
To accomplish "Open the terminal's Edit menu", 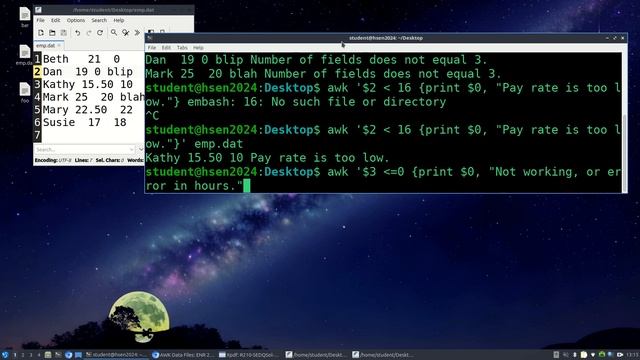I will tap(166, 48).
